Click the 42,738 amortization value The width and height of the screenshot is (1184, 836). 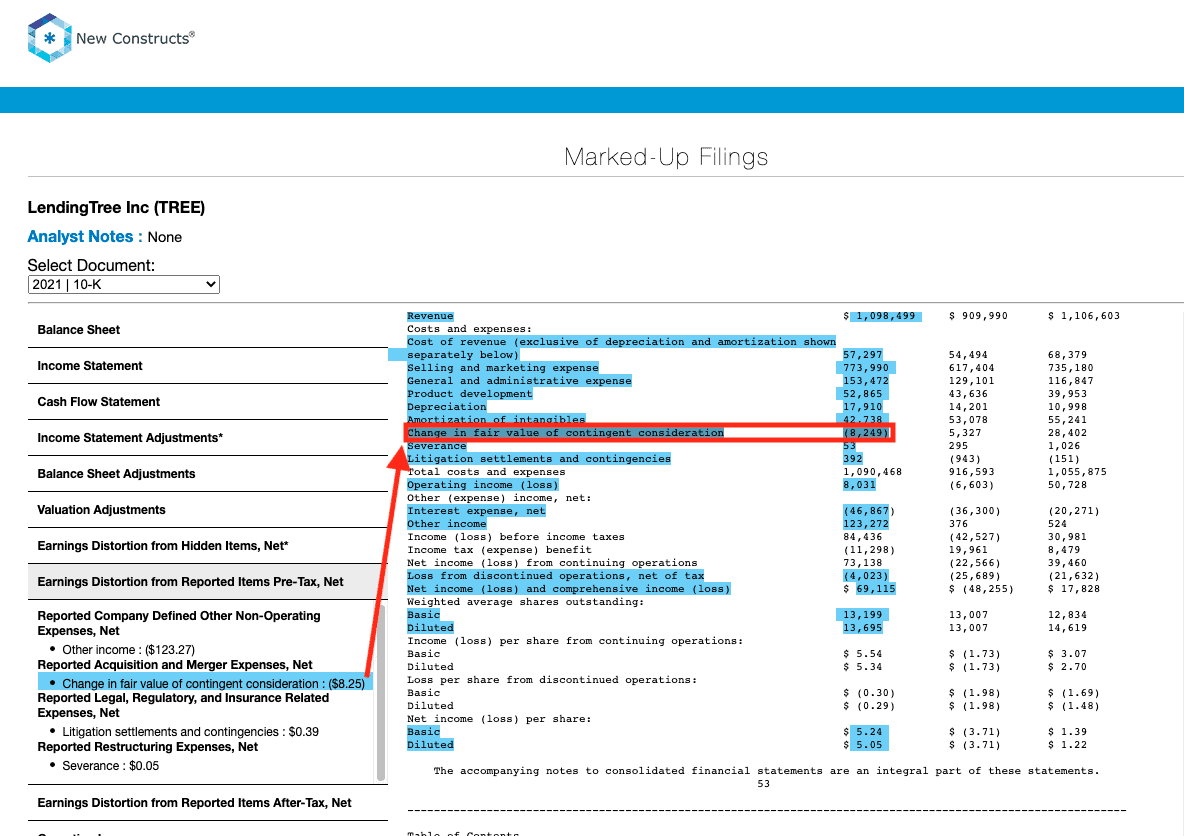[862, 419]
